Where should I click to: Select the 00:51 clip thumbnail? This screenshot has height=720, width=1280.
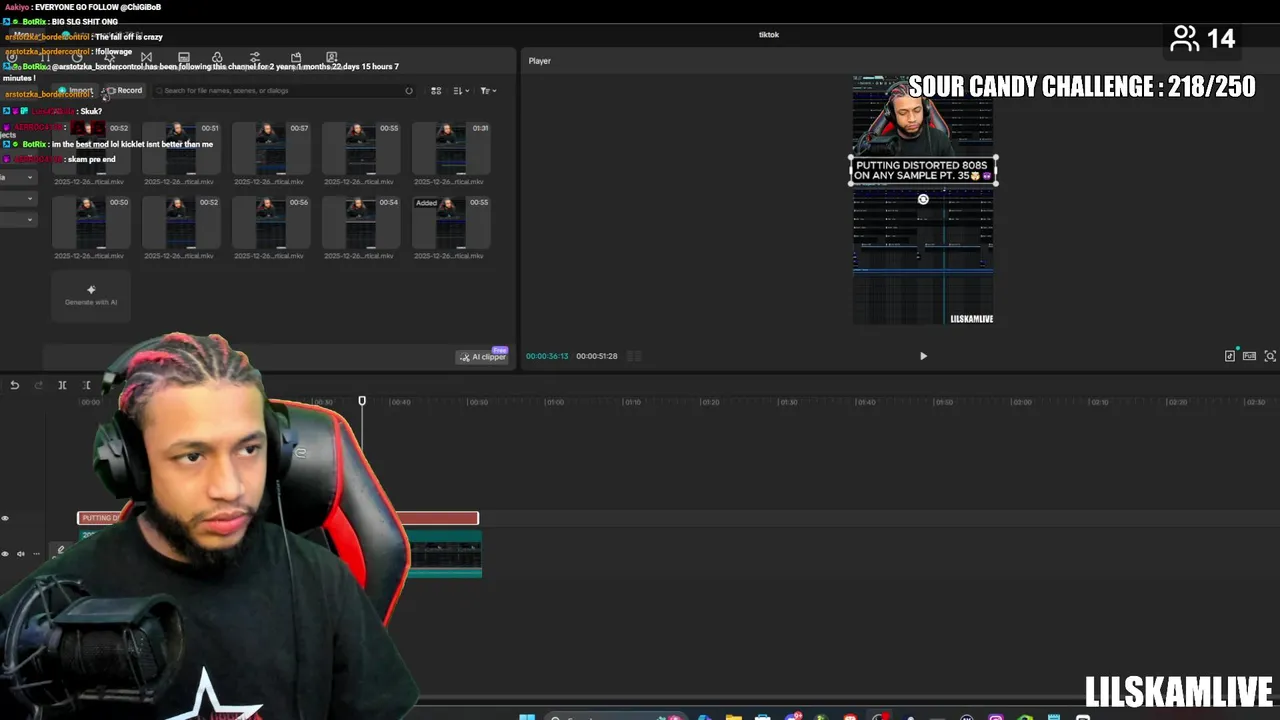pos(181,147)
